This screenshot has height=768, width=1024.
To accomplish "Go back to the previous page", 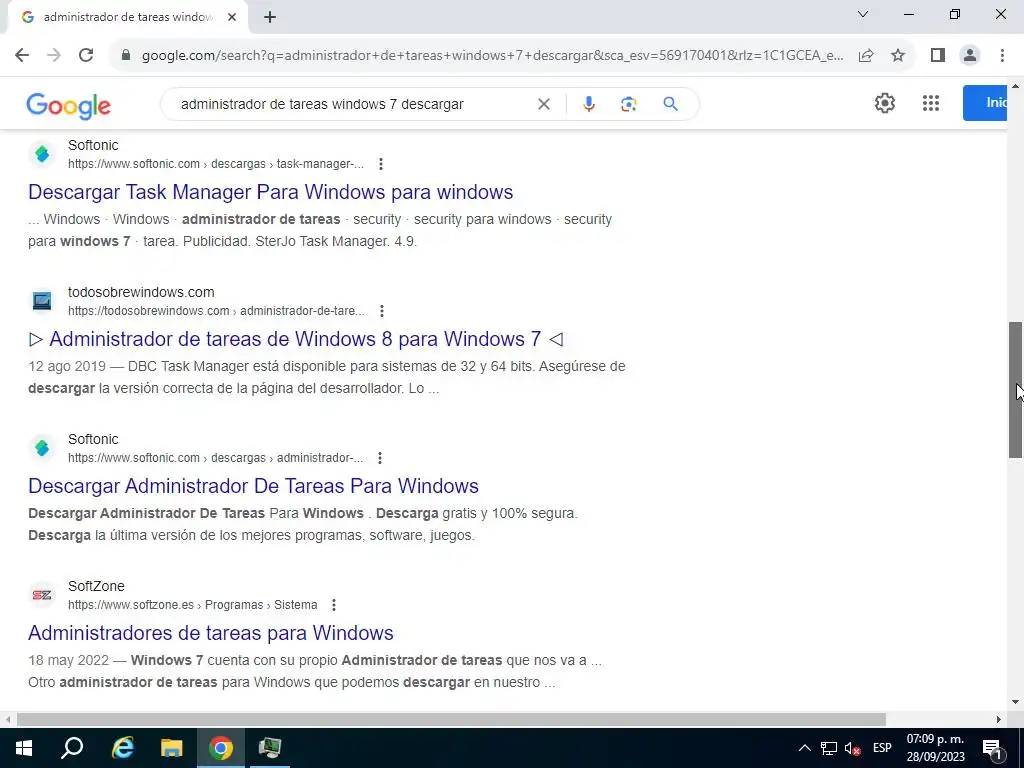I will [22, 56].
